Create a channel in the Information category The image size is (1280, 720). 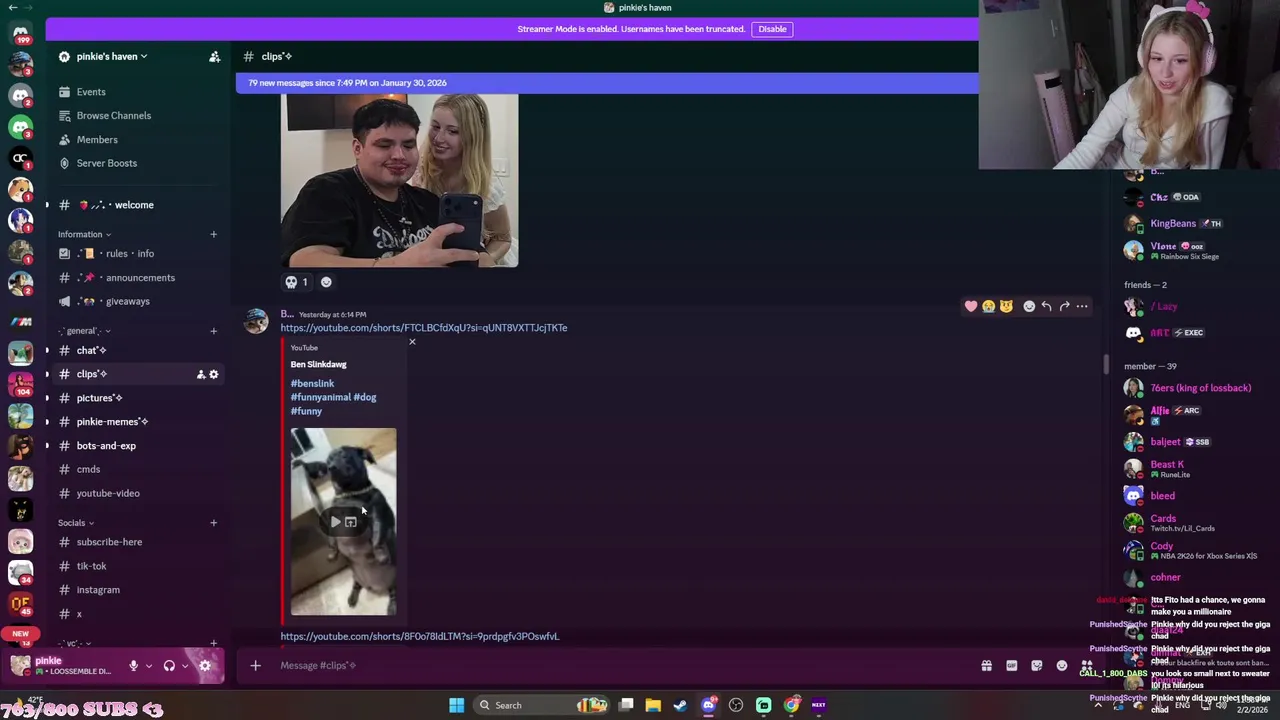(x=213, y=234)
